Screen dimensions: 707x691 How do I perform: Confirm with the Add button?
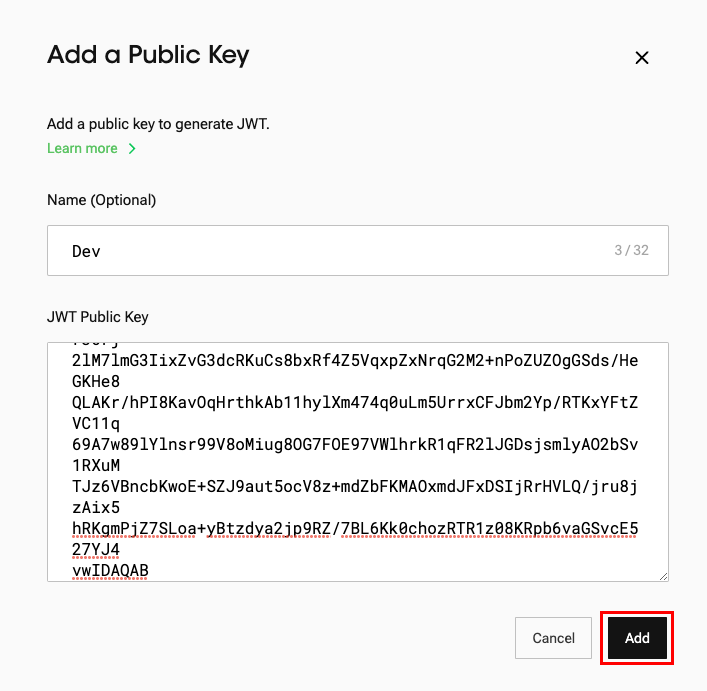(x=637, y=638)
